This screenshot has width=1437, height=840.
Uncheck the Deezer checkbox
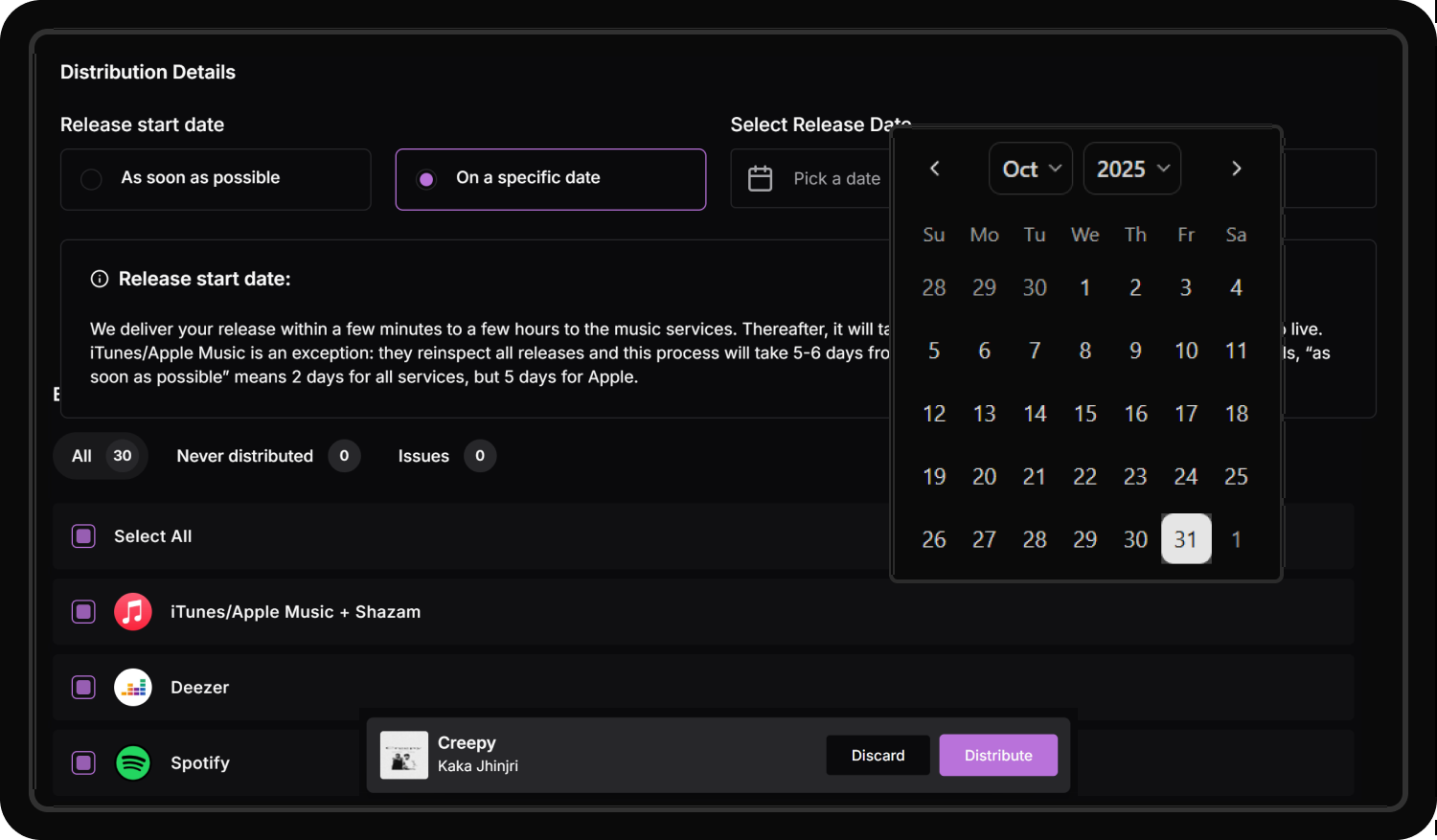pyautogui.click(x=84, y=688)
